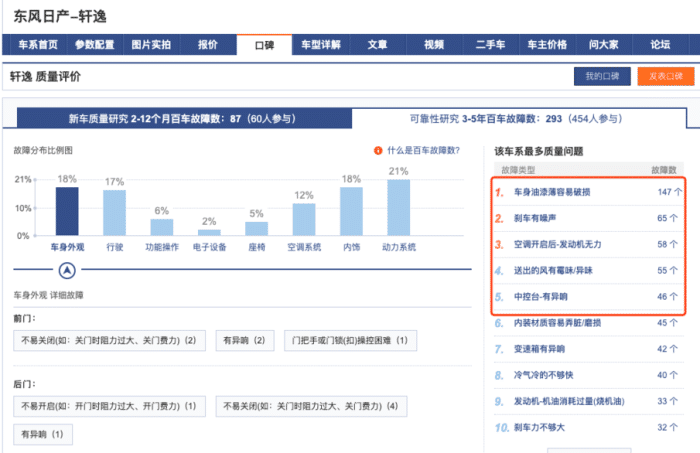This screenshot has height=453, width=700.
Task: Open the 报价 tab
Action: (x=208, y=45)
